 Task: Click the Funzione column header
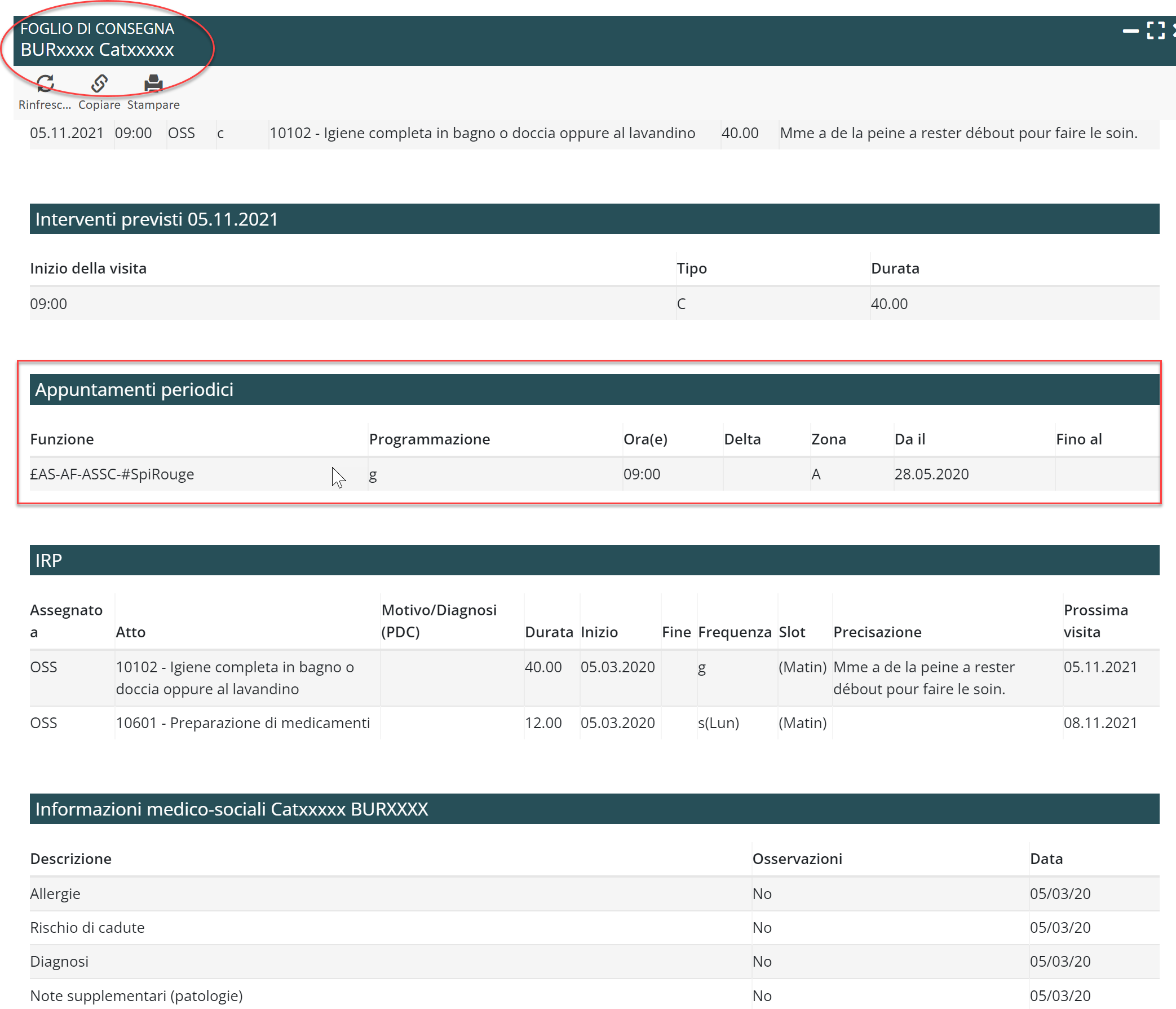point(62,439)
